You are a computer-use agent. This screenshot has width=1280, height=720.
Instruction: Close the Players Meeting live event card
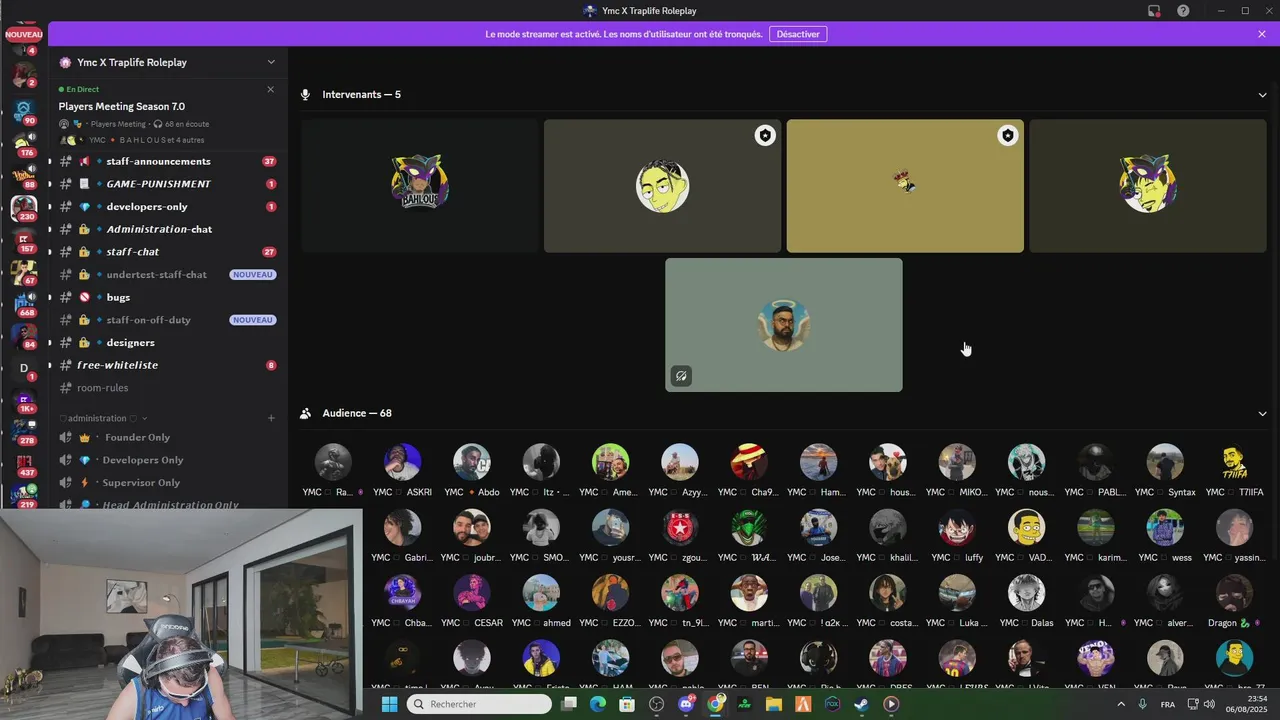270,89
